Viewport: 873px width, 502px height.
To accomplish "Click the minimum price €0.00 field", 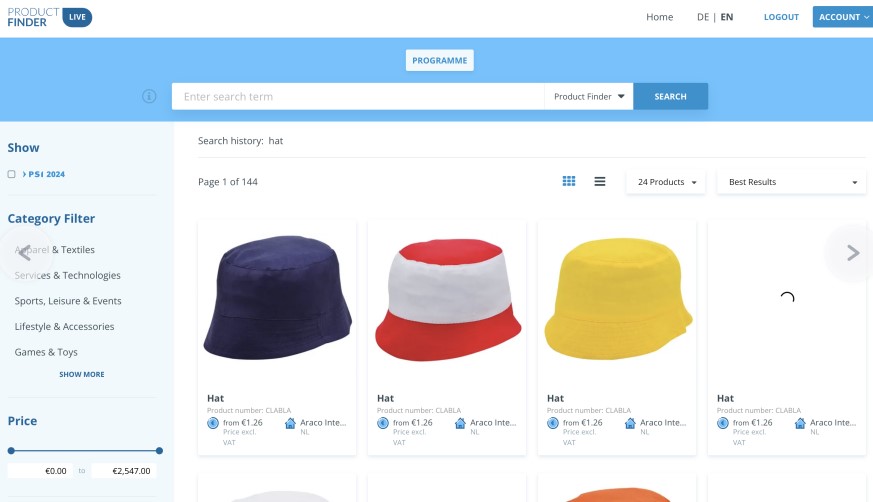I will point(40,471).
